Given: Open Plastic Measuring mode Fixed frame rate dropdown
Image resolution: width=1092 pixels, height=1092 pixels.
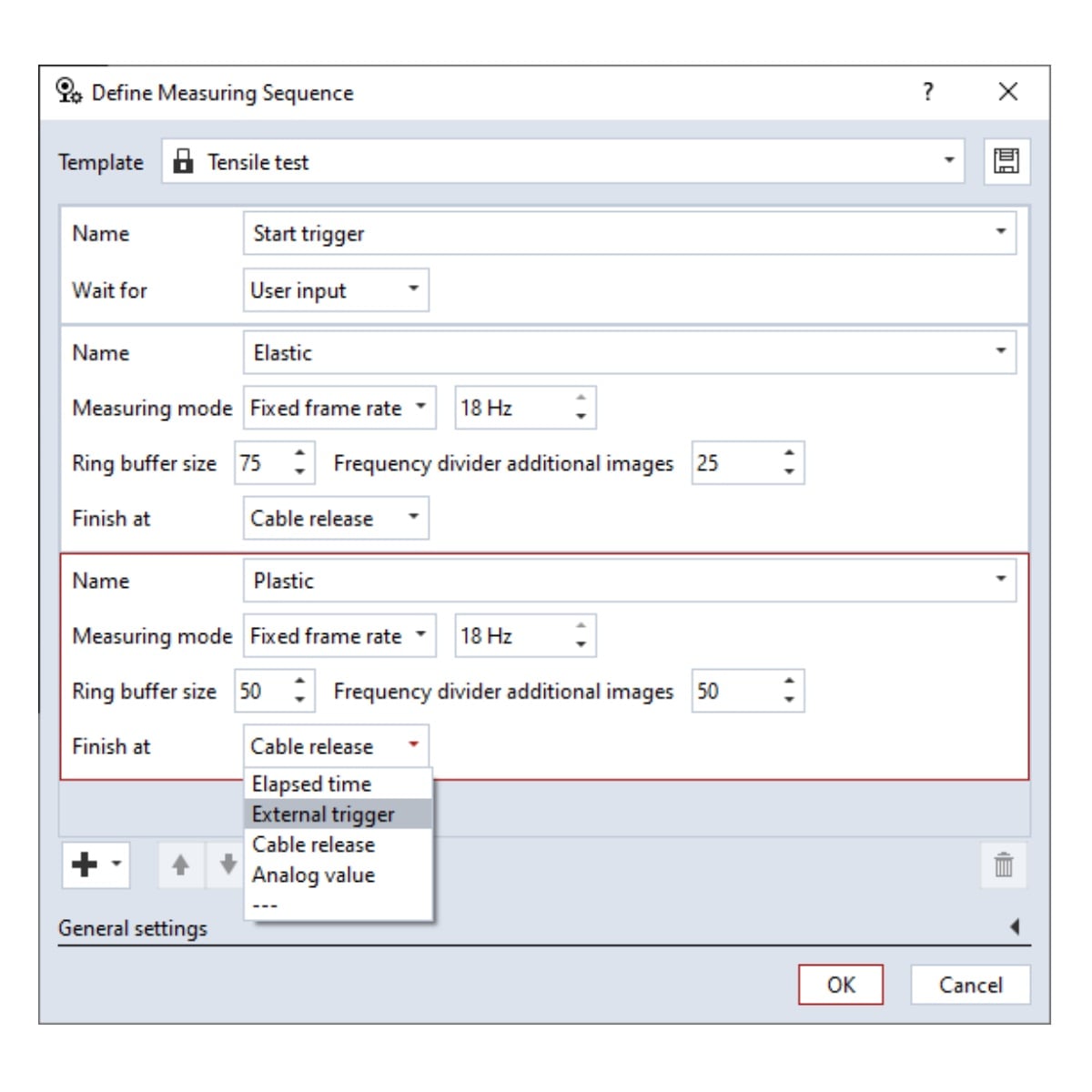Looking at the screenshot, I should point(339,636).
